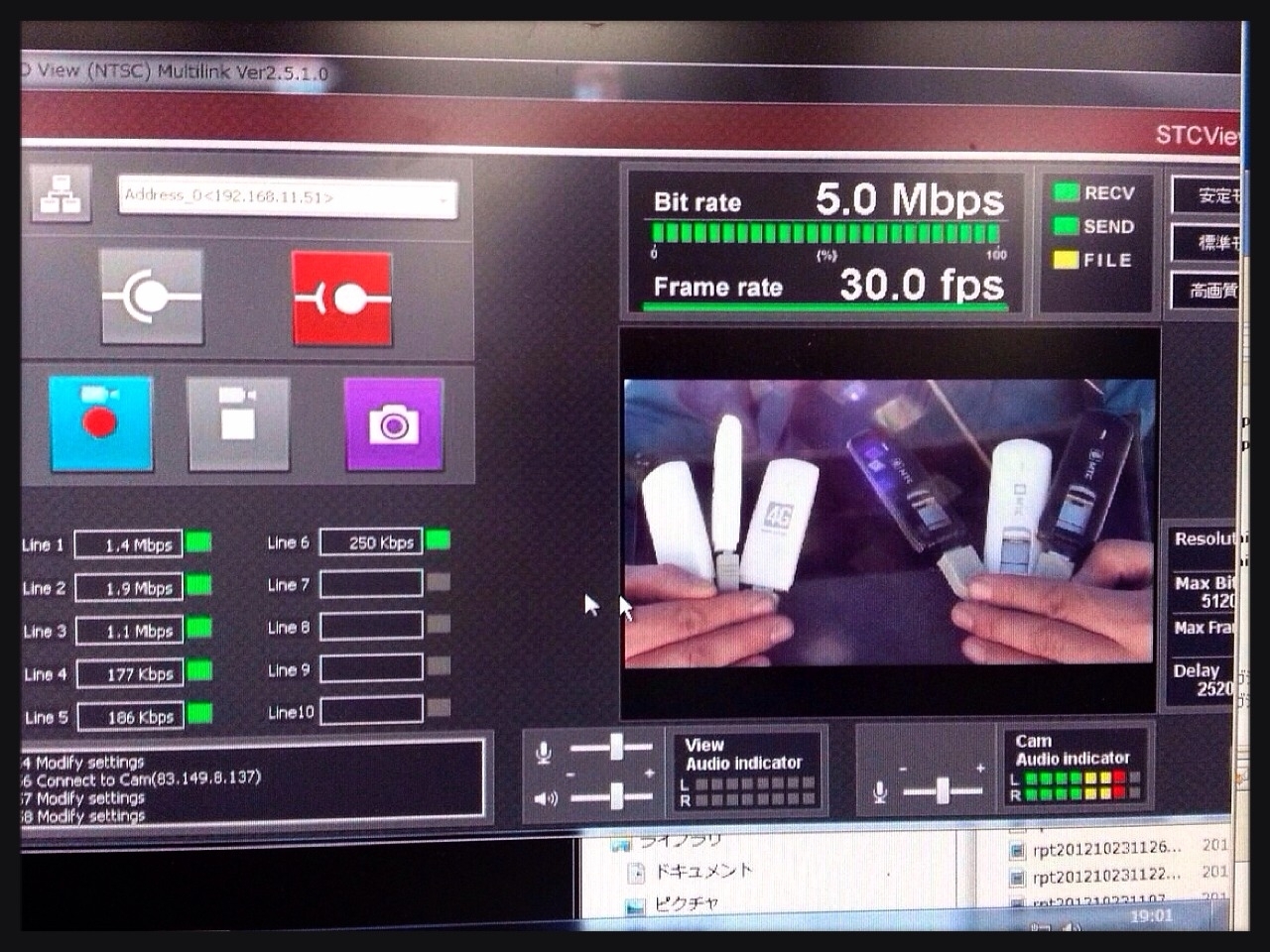
Task: Take snapshot with the purple camera button
Action: tap(394, 424)
